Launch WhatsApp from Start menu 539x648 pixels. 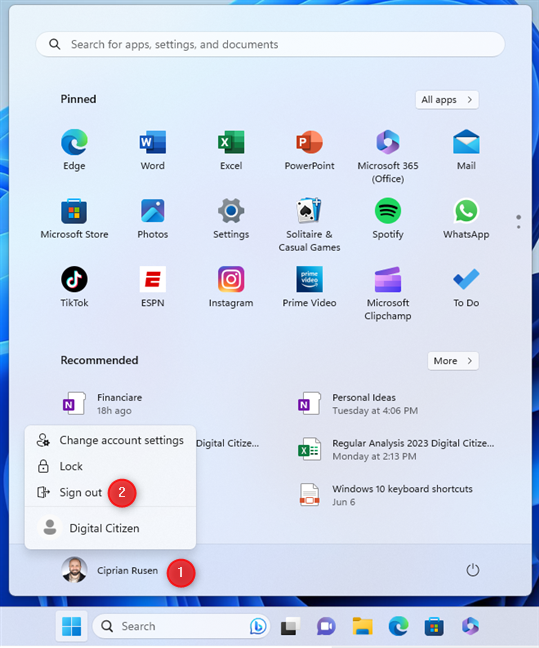466,218
